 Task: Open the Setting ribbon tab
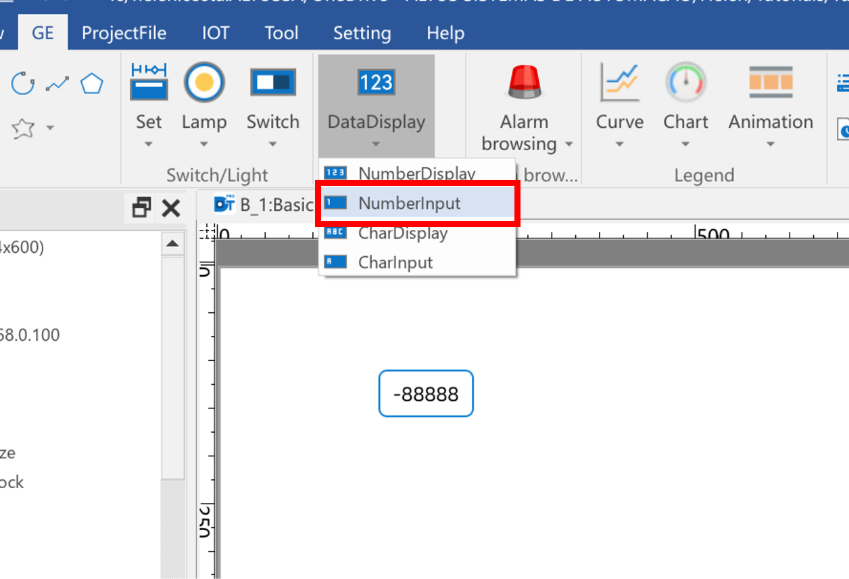pos(362,33)
